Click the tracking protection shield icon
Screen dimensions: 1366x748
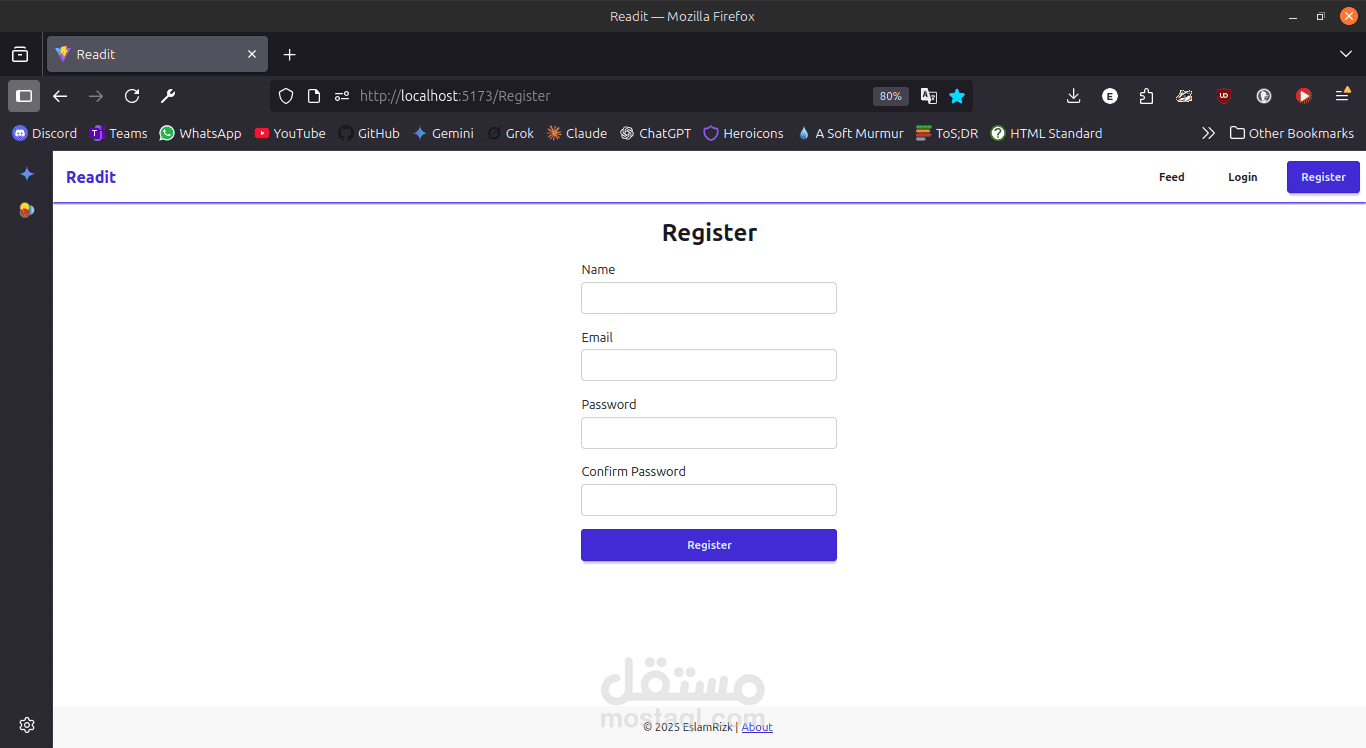click(286, 96)
